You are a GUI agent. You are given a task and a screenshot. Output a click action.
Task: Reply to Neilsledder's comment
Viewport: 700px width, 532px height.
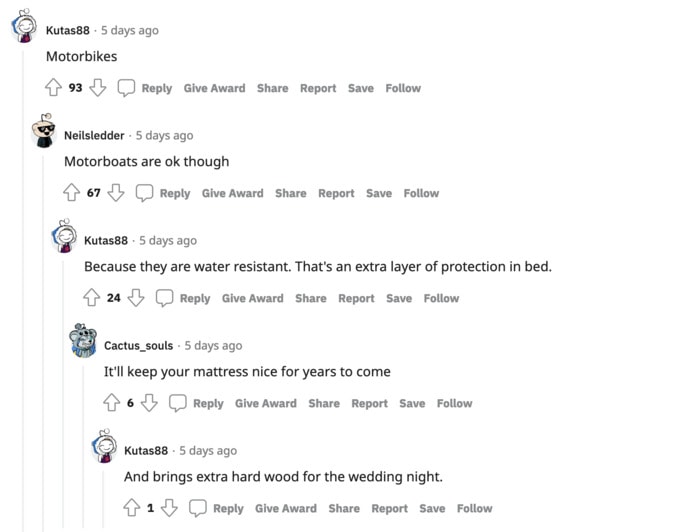coord(175,193)
